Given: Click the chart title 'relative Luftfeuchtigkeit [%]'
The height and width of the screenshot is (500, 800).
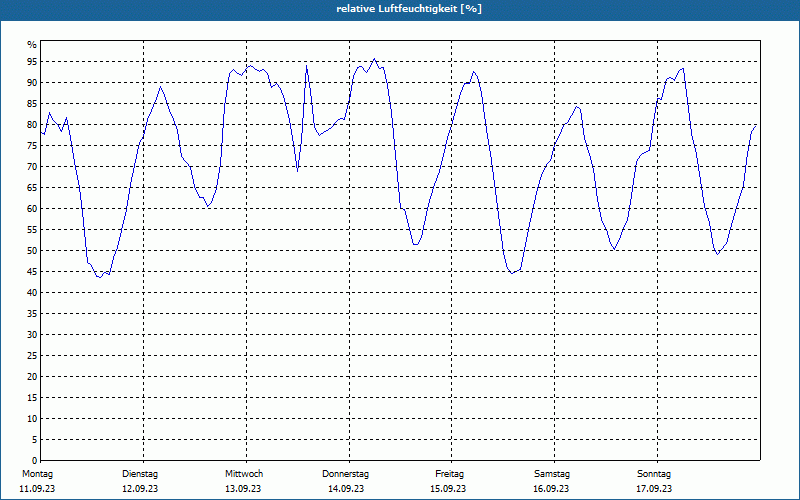Looking at the screenshot, I should coord(409,9).
